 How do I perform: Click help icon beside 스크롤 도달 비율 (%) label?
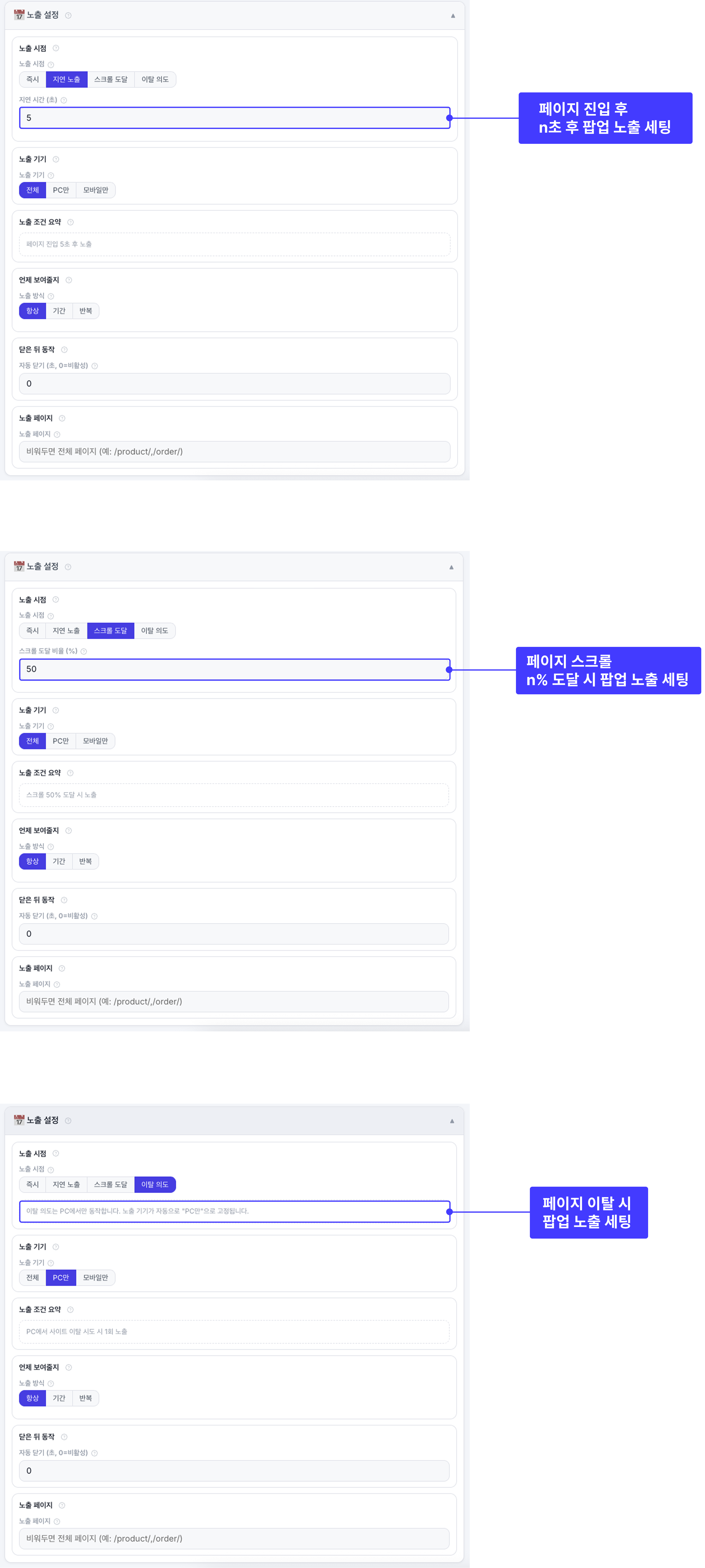coord(84,651)
